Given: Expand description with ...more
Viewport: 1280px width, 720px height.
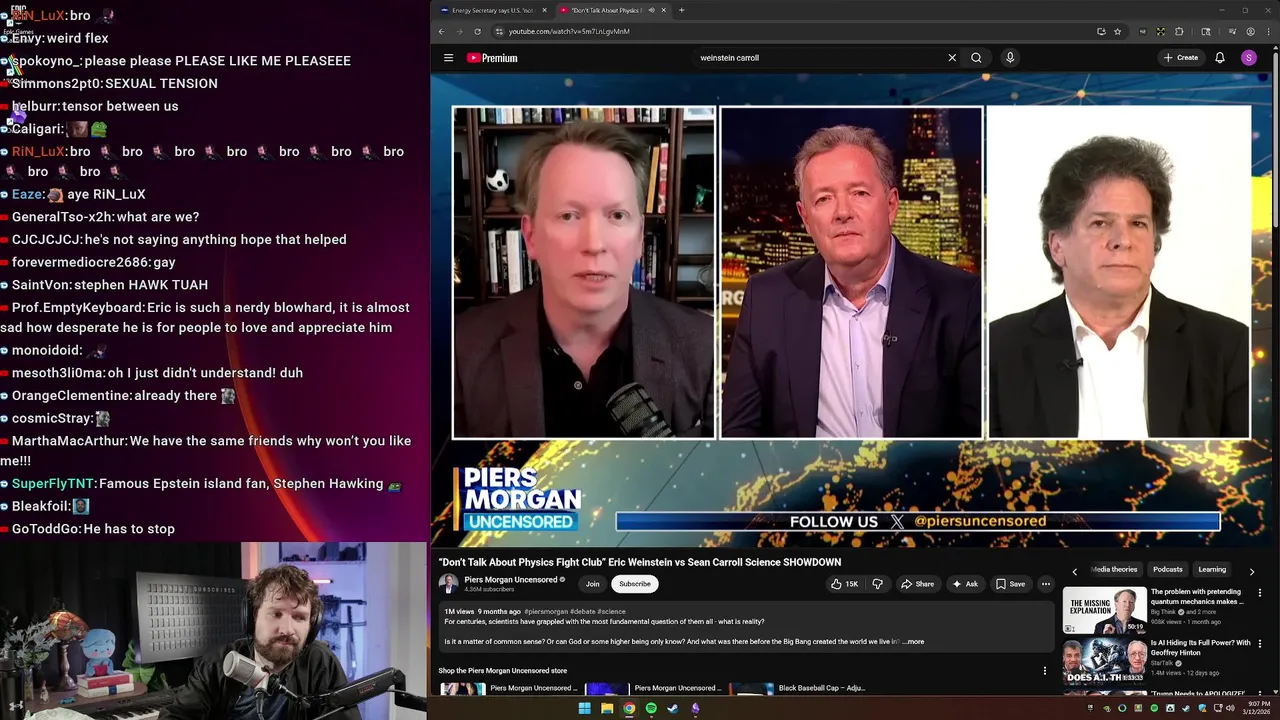Looking at the screenshot, I should pyautogui.click(x=913, y=642).
